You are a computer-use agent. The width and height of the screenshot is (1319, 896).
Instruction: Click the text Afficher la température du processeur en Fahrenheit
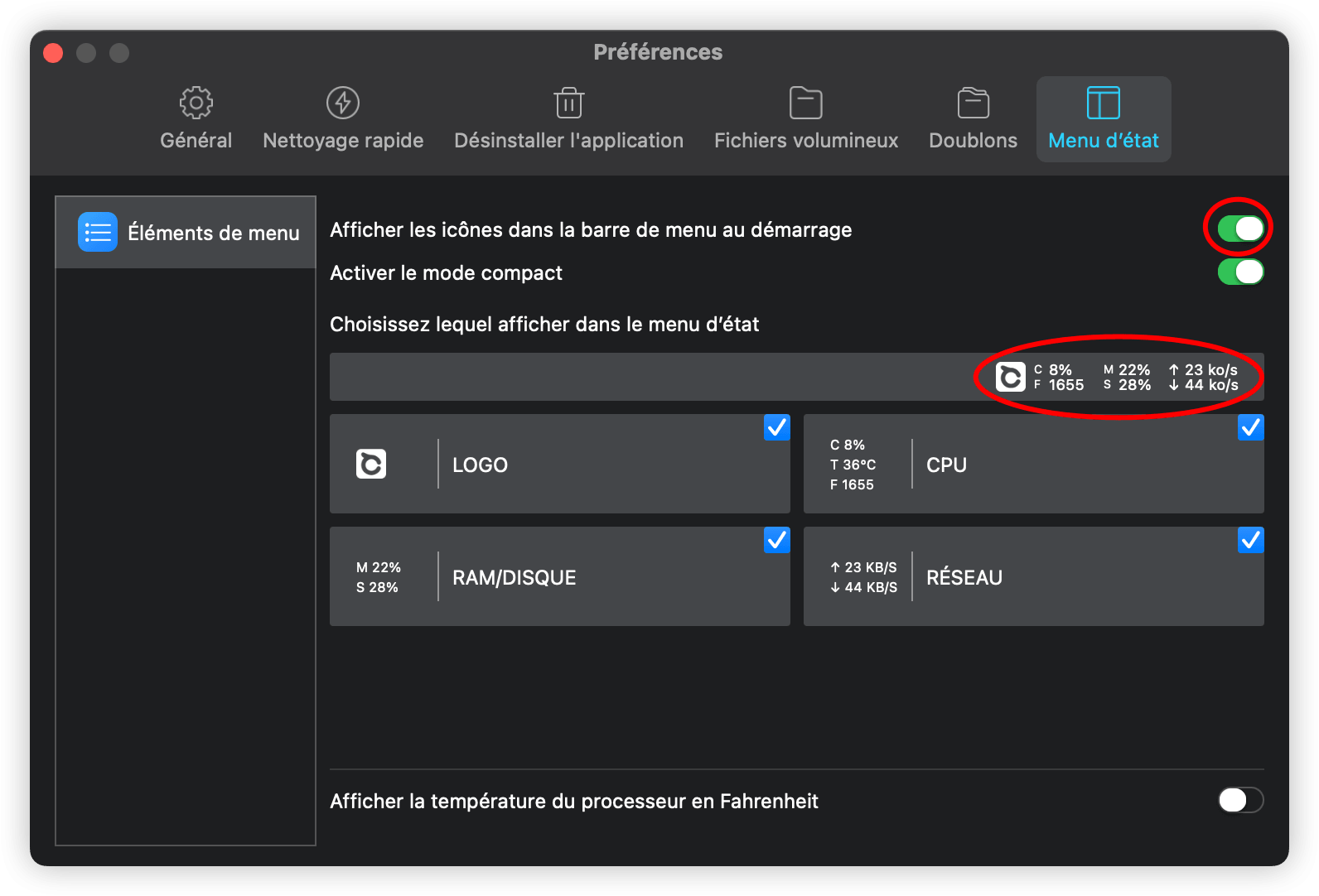coord(574,801)
